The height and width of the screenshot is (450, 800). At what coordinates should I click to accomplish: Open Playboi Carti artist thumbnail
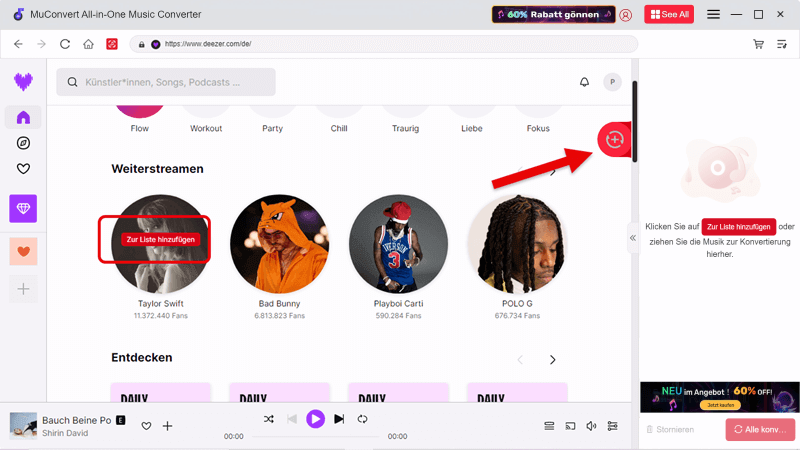(x=398, y=244)
